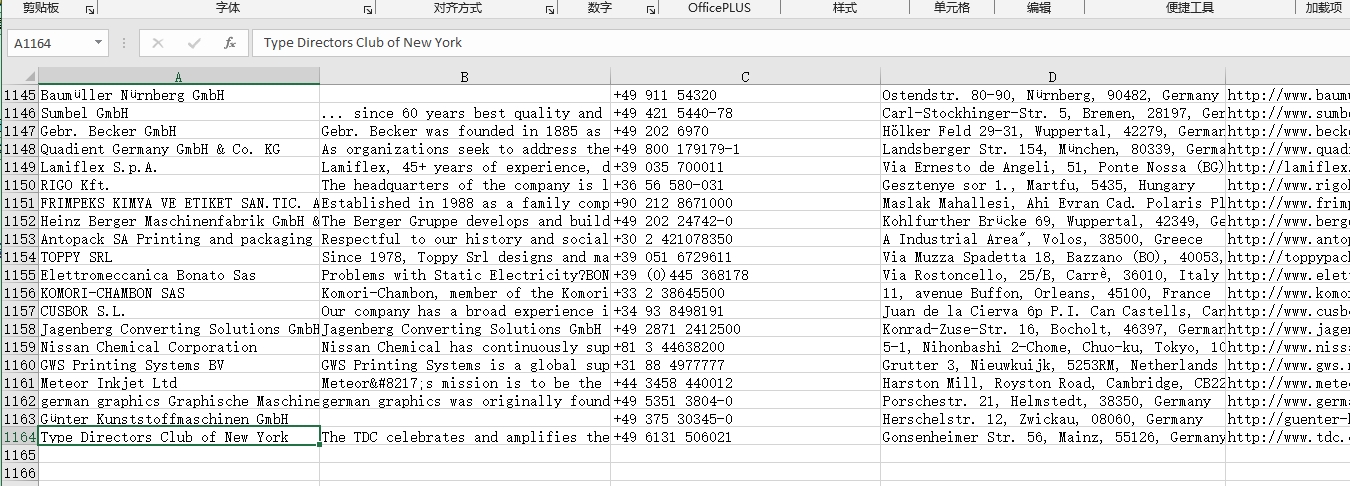This screenshot has height=486, width=1350.
Task: Open the 对齐方式 alignment dialog launcher
Action: pyautogui.click(x=550, y=9)
